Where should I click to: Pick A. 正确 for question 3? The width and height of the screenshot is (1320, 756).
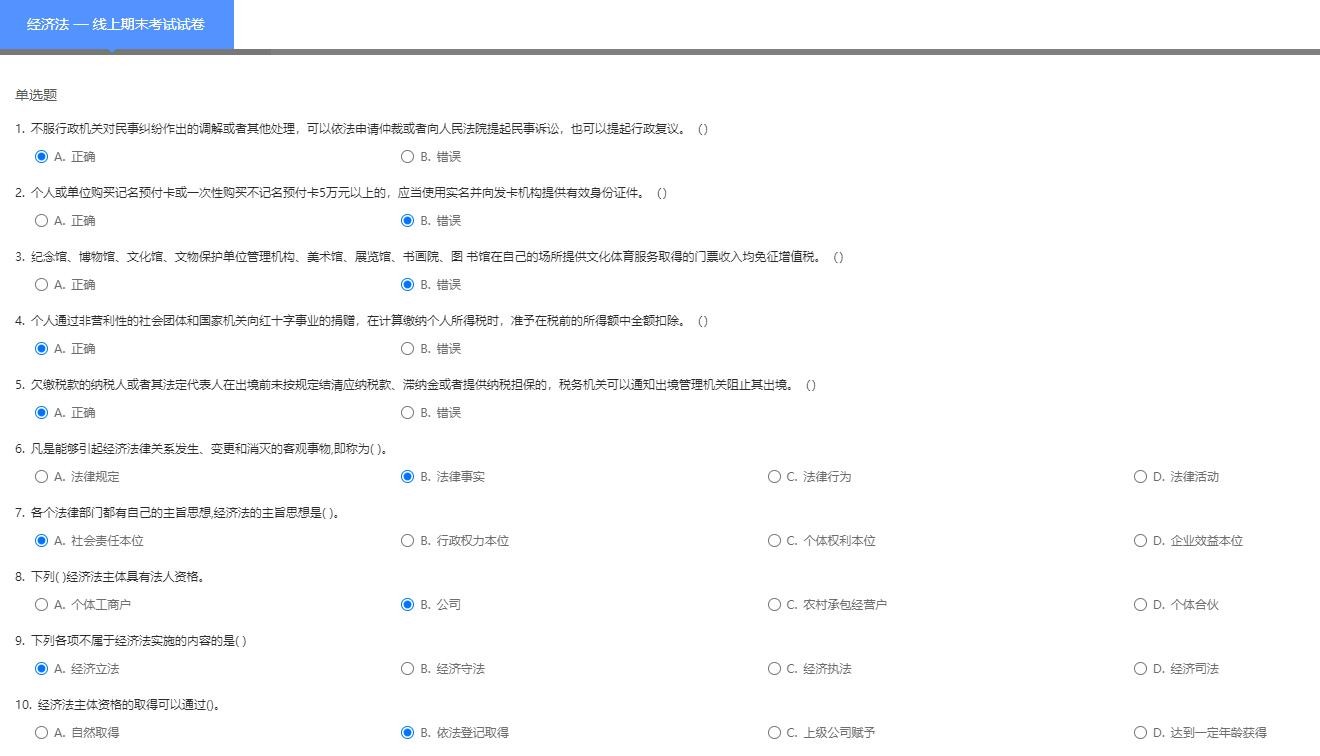(41, 285)
